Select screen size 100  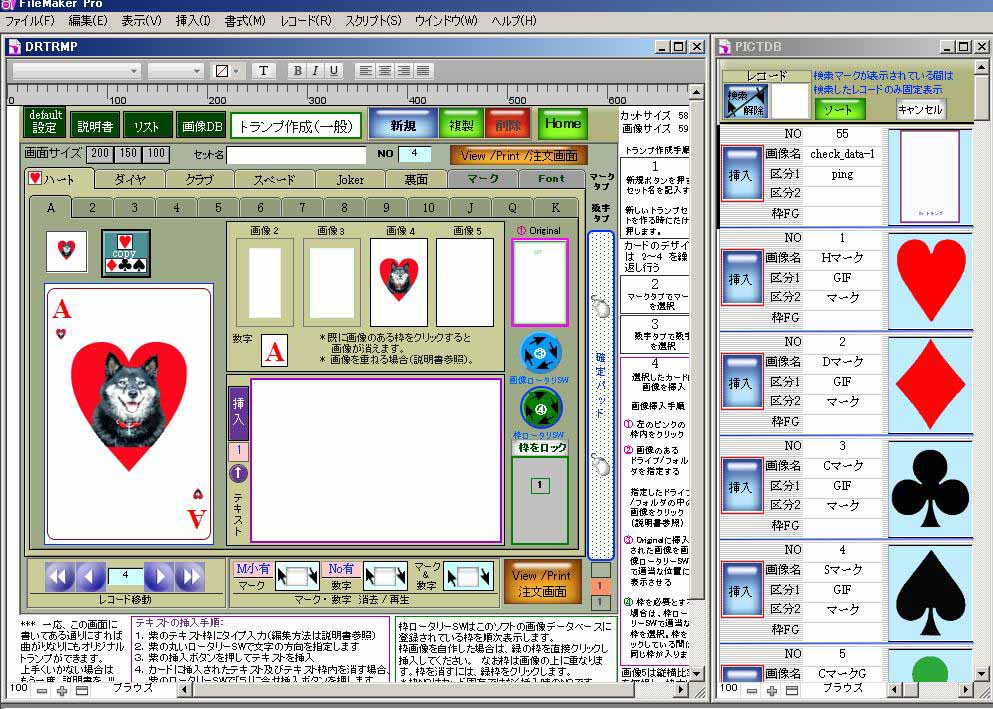tap(156, 153)
